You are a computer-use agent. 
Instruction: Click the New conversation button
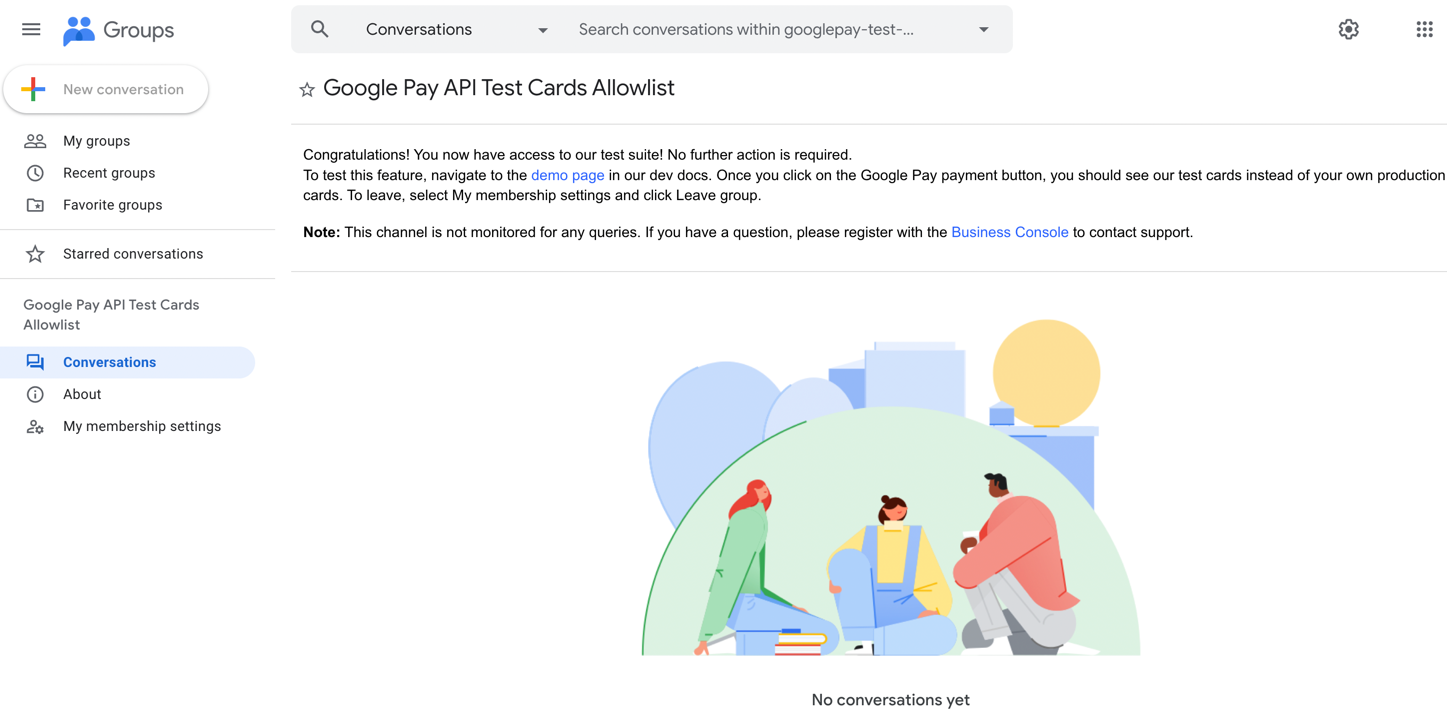(x=106, y=90)
